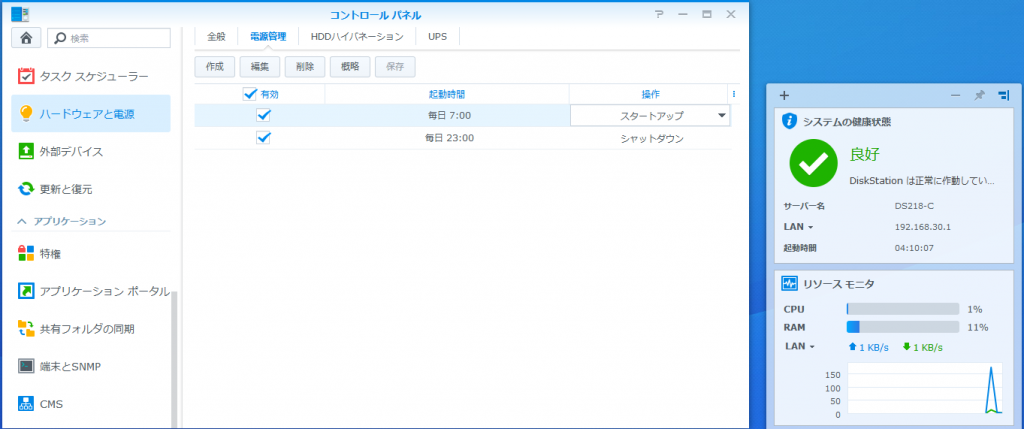Sort by 起動時間 column header
The image size is (1024, 429).
click(x=447, y=94)
